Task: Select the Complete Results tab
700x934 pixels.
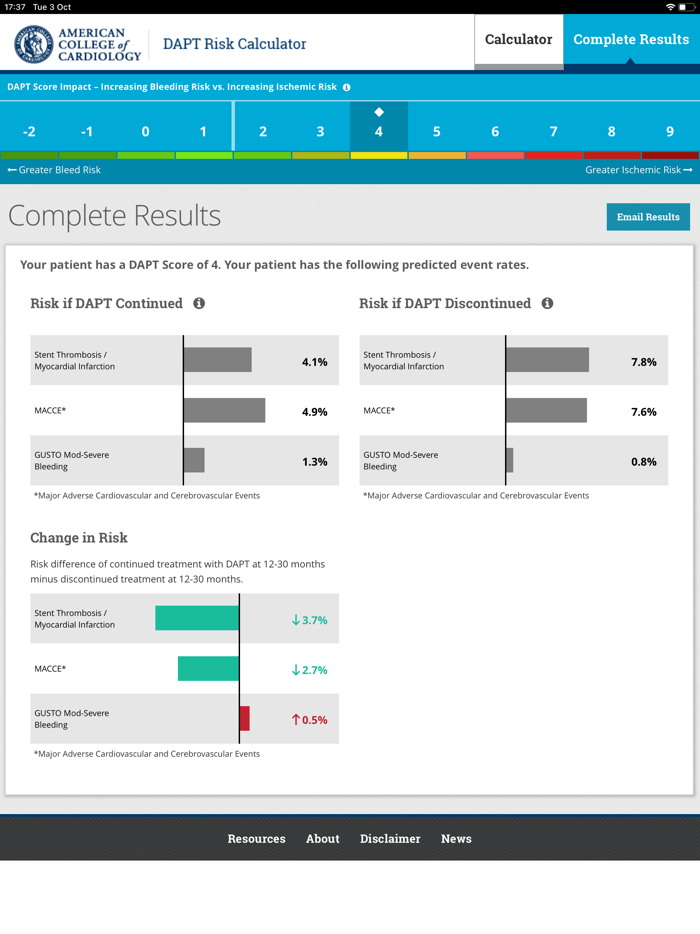Action: 631,40
